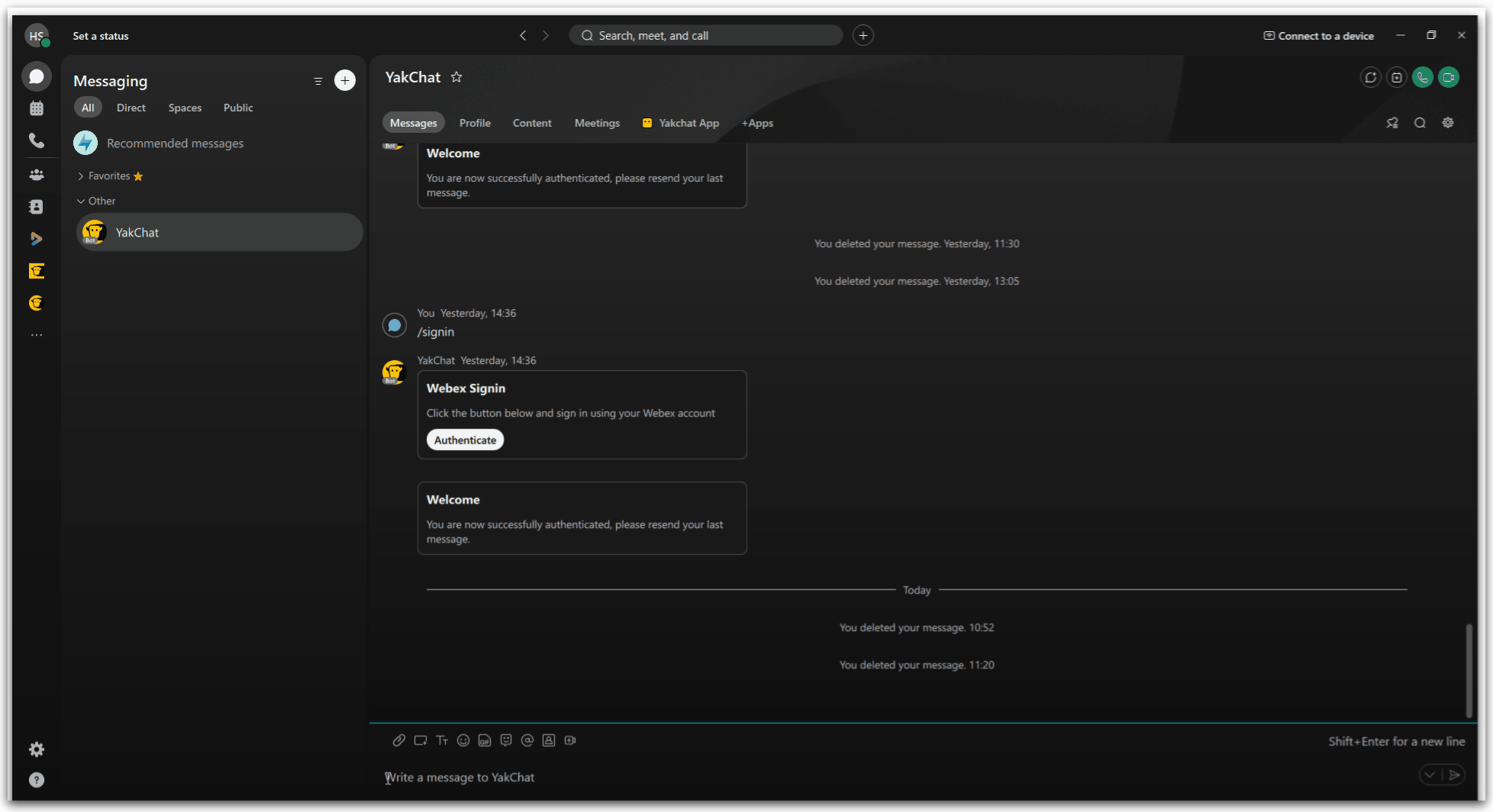Open the Yakchat App tab
The height and width of the screenshot is (812, 1493).
[x=681, y=123]
